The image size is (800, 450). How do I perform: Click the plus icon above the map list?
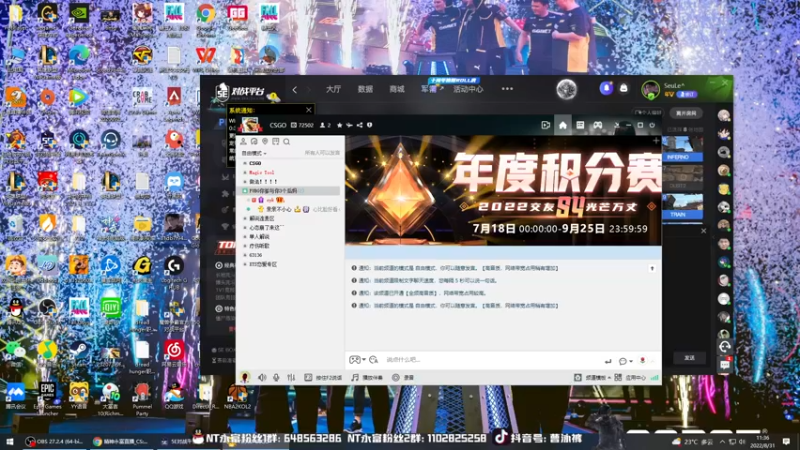pos(656,141)
